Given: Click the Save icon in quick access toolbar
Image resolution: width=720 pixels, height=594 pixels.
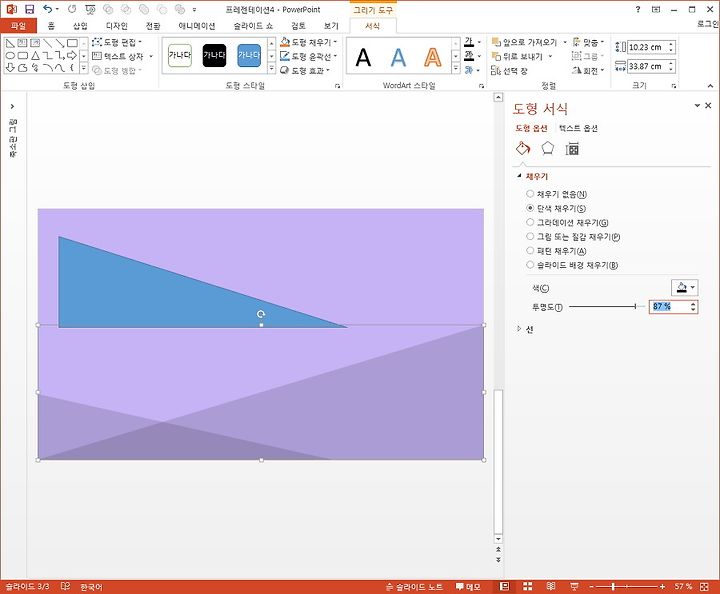Looking at the screenshot, I should 29,9.
